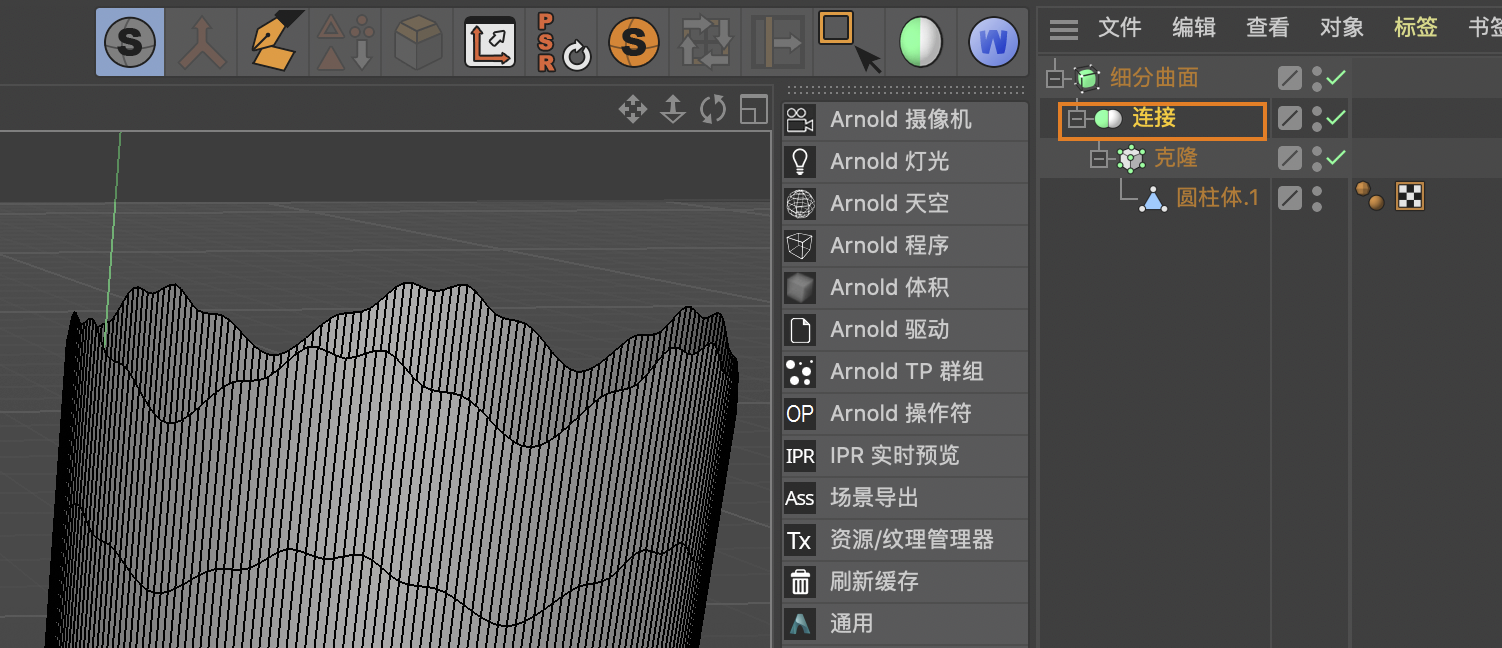This screenshot has width=1502, height=648.
Task: Click the triangles and circles arrange icon
Action: [345, 42]
